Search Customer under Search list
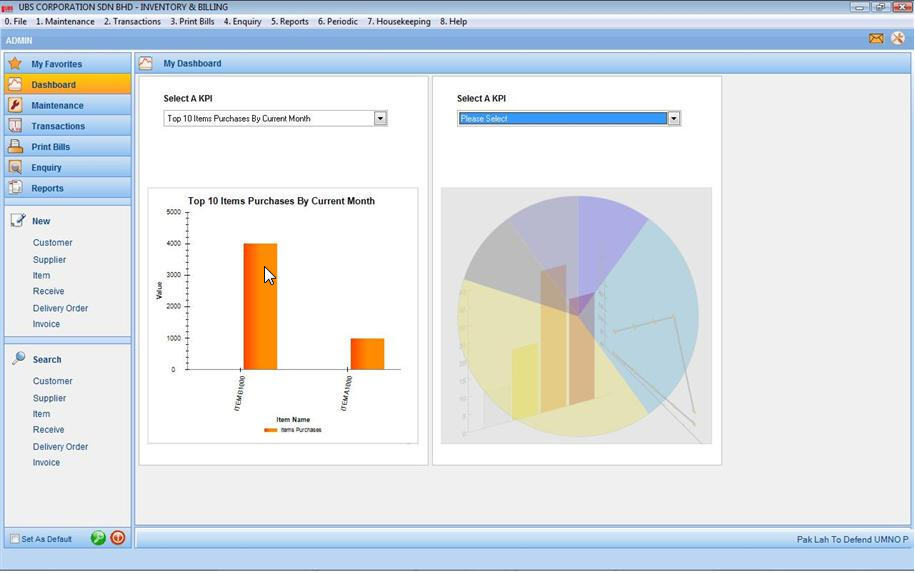 click(53, 380)
